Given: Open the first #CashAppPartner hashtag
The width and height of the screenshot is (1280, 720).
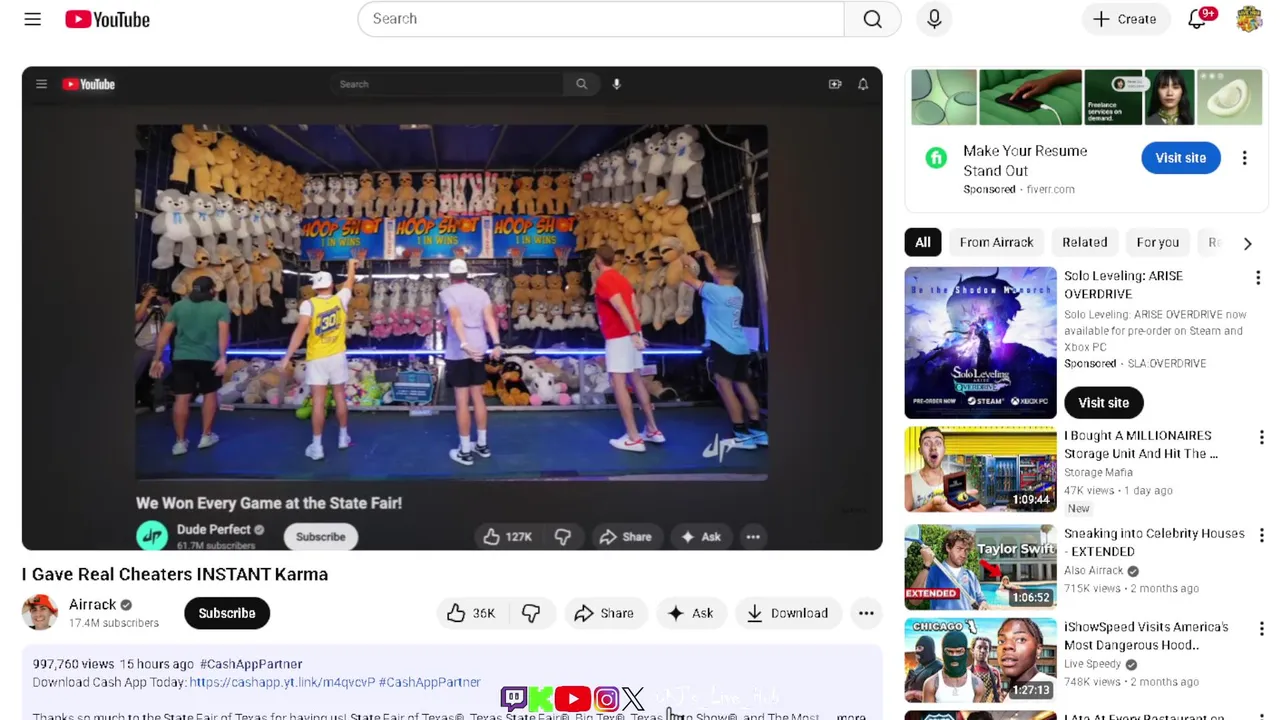Looking at the screenshot, I should click(x=251, y=664).
